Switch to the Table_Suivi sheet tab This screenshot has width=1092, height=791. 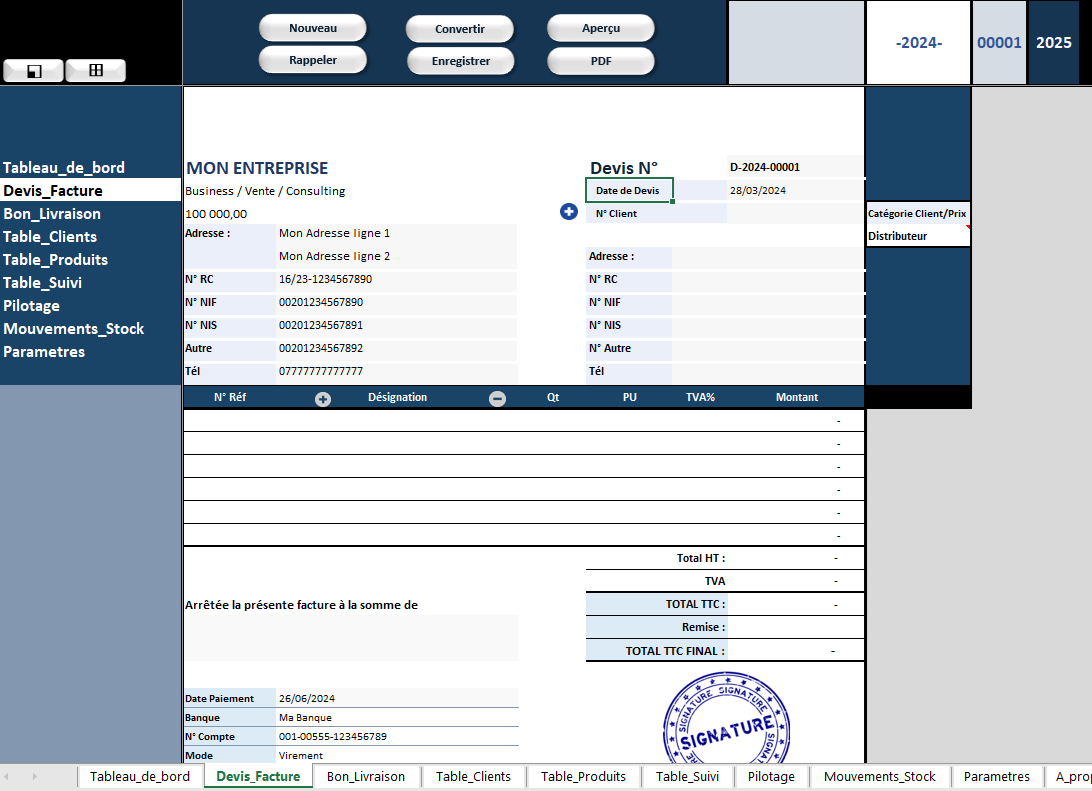pos(687,776)
